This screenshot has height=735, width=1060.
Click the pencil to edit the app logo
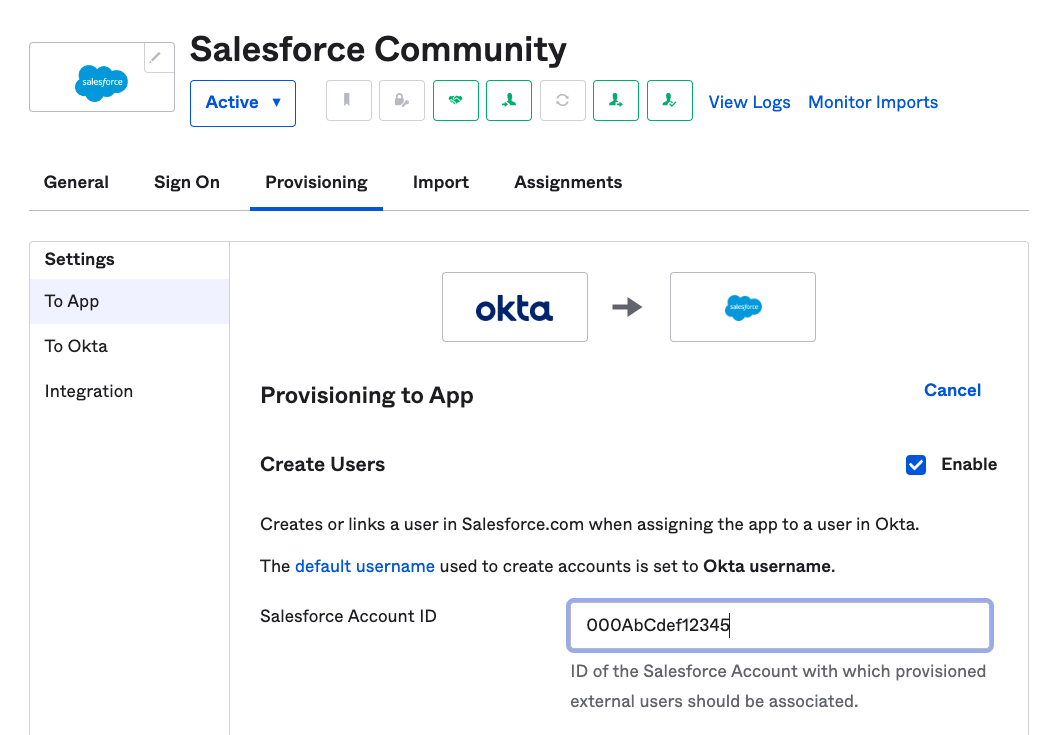point(158,58)
